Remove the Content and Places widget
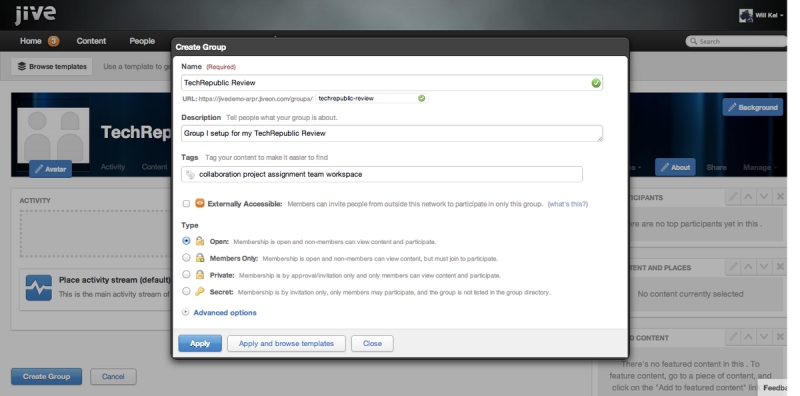 tap(780, 267)
